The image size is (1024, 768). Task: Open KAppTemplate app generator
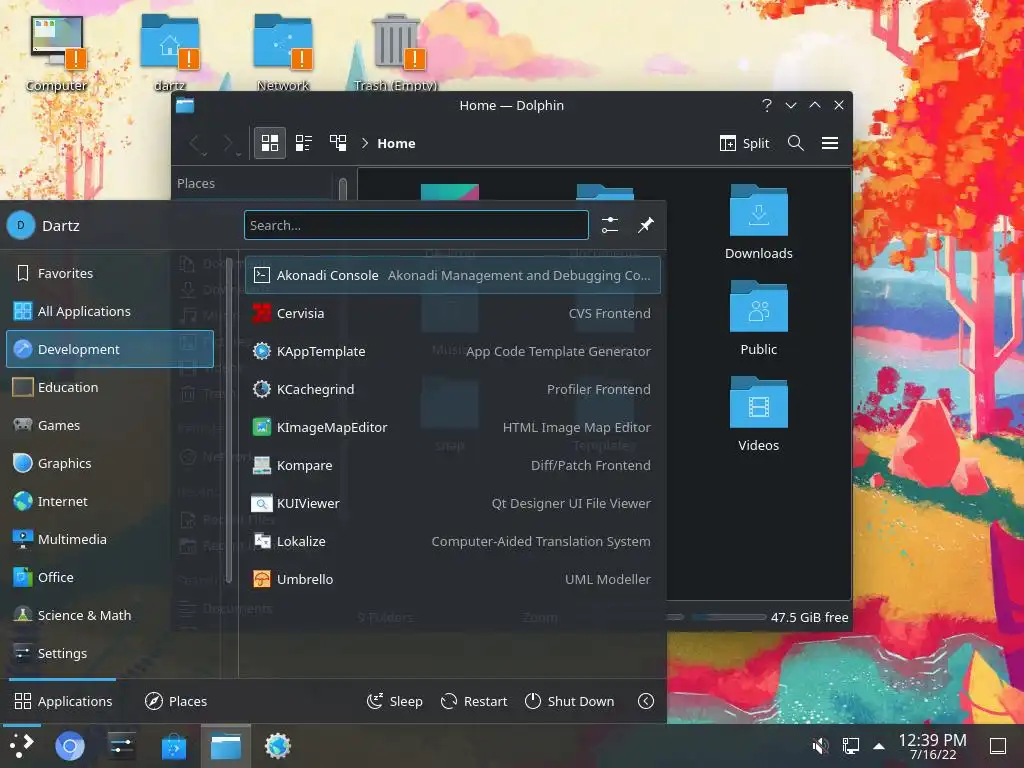(453, 351)
